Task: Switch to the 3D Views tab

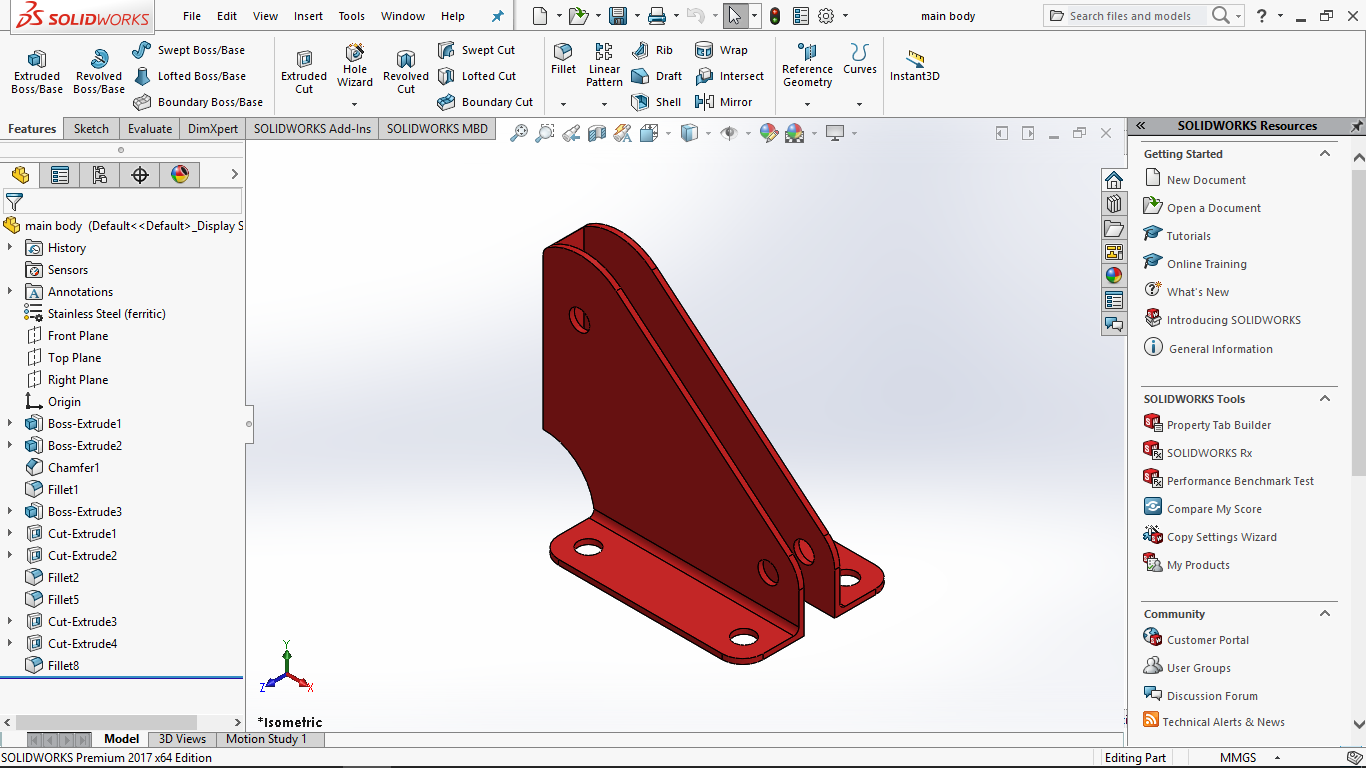Action: pos(182,739)
